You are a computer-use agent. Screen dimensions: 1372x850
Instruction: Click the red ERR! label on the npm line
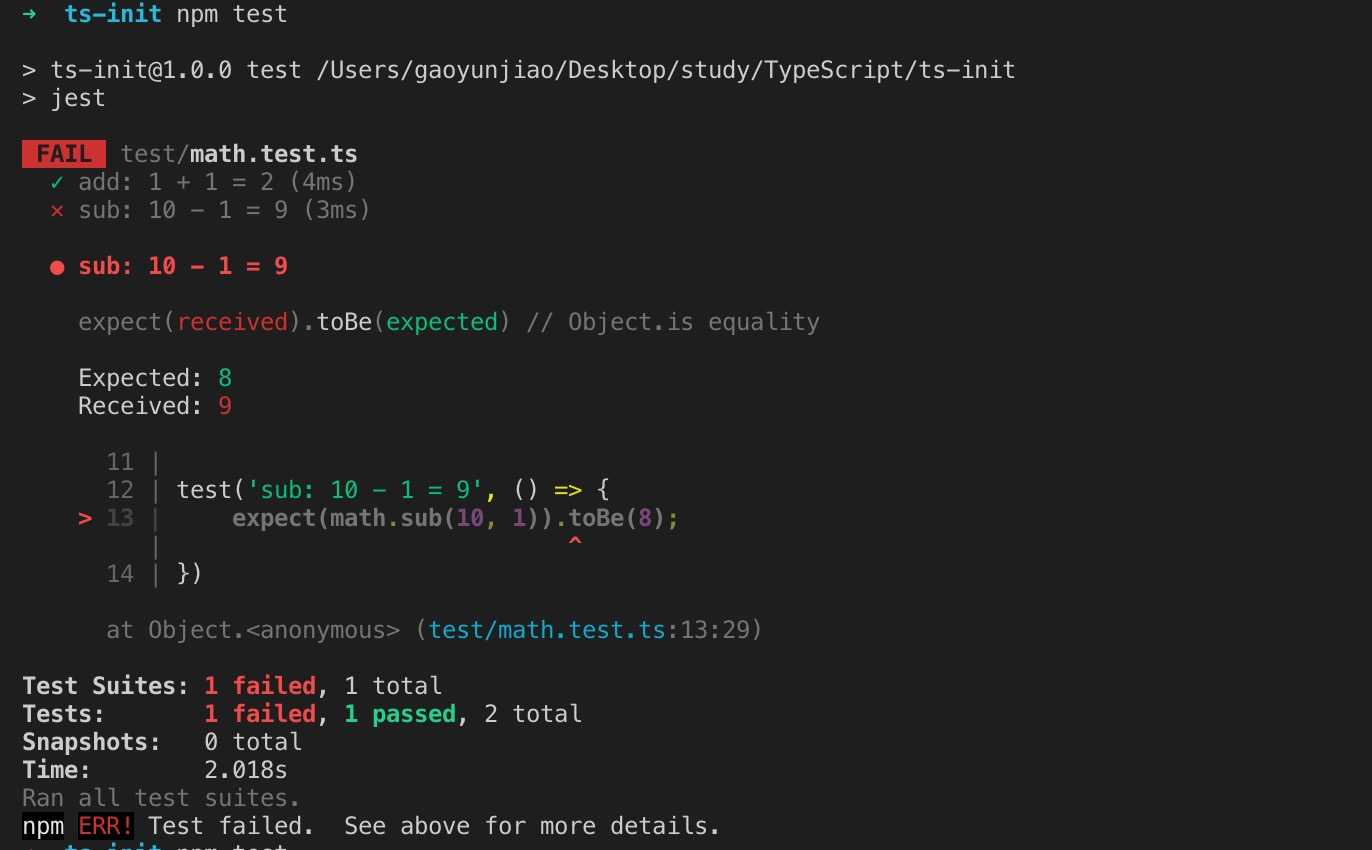click(106, 826)
